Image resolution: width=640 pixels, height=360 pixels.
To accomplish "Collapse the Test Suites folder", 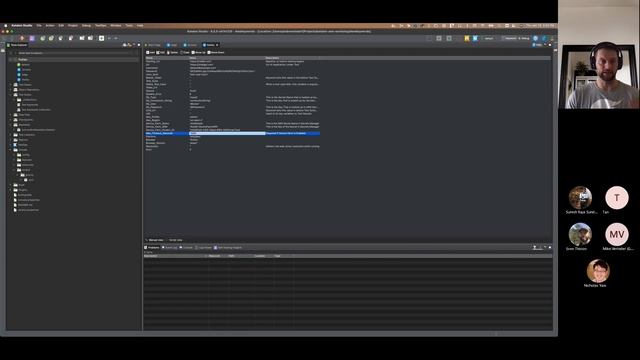I will tap(11, 95).
